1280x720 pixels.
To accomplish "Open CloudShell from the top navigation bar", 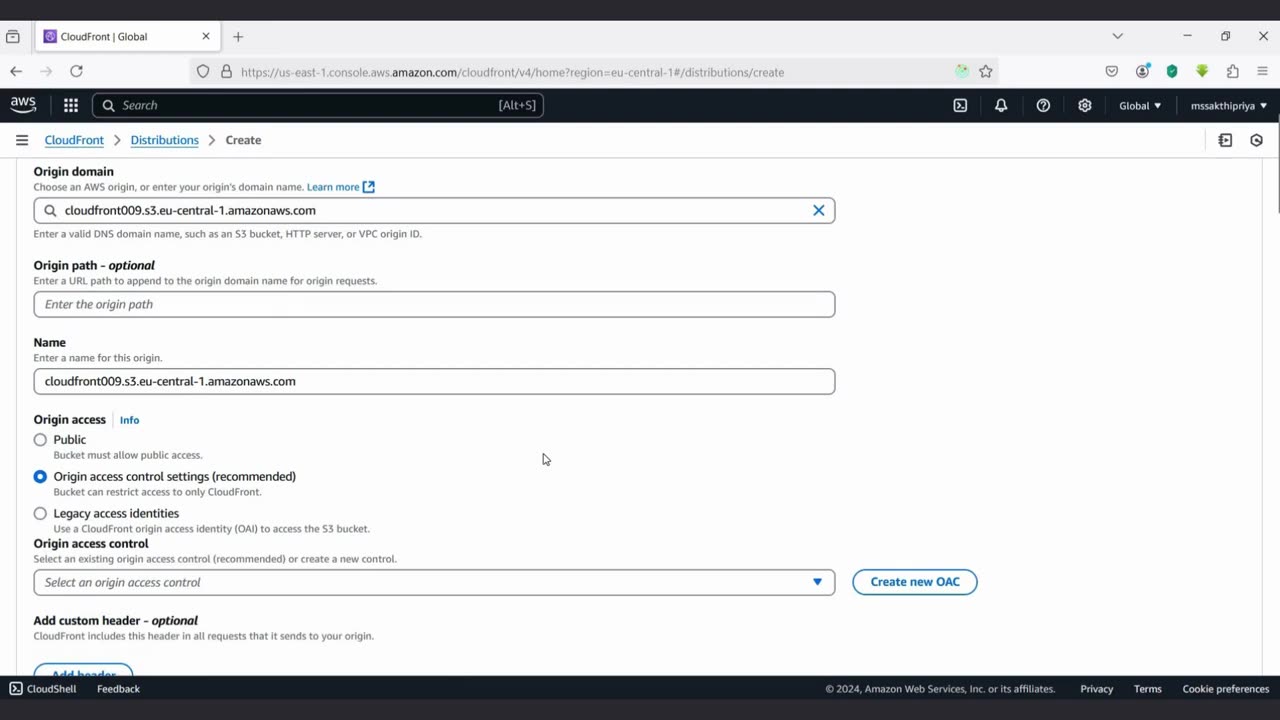I will (x=960, y=105).
